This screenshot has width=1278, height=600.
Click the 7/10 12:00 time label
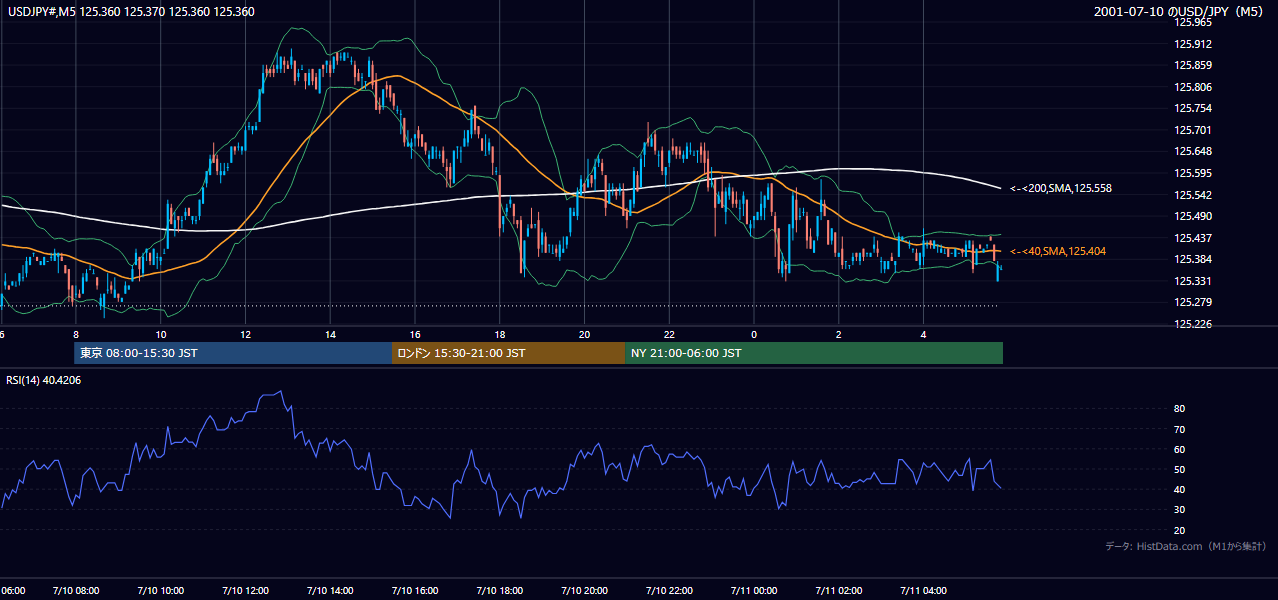coord(245,591)
